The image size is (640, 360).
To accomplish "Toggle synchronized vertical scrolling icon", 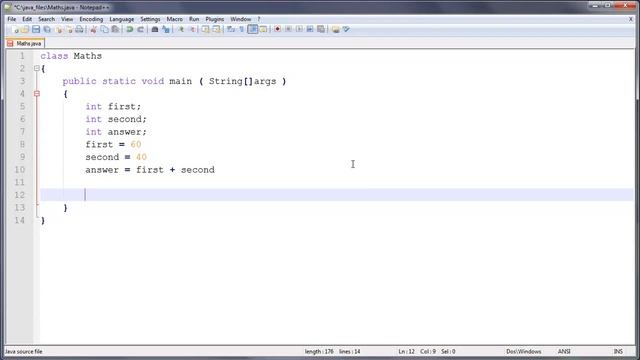I will coord(205,29).
